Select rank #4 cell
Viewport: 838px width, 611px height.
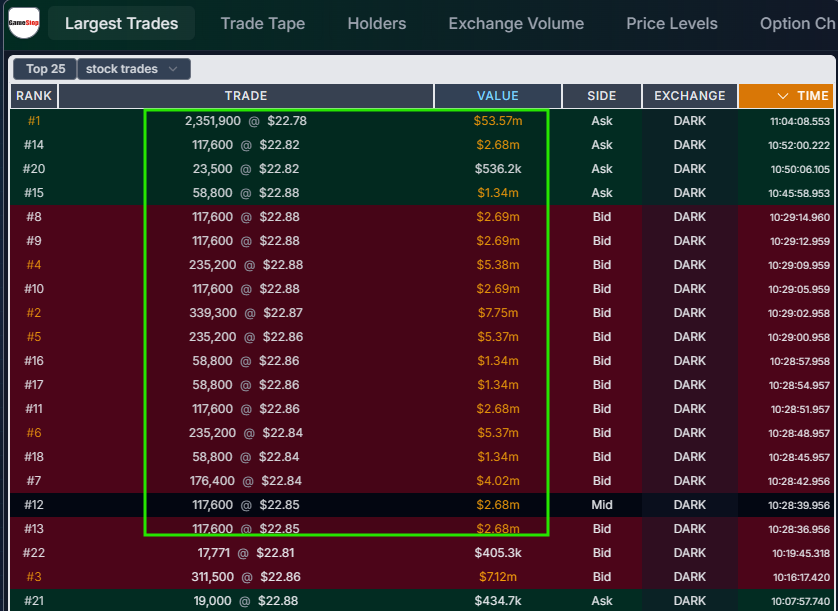[x=34, y=265]
